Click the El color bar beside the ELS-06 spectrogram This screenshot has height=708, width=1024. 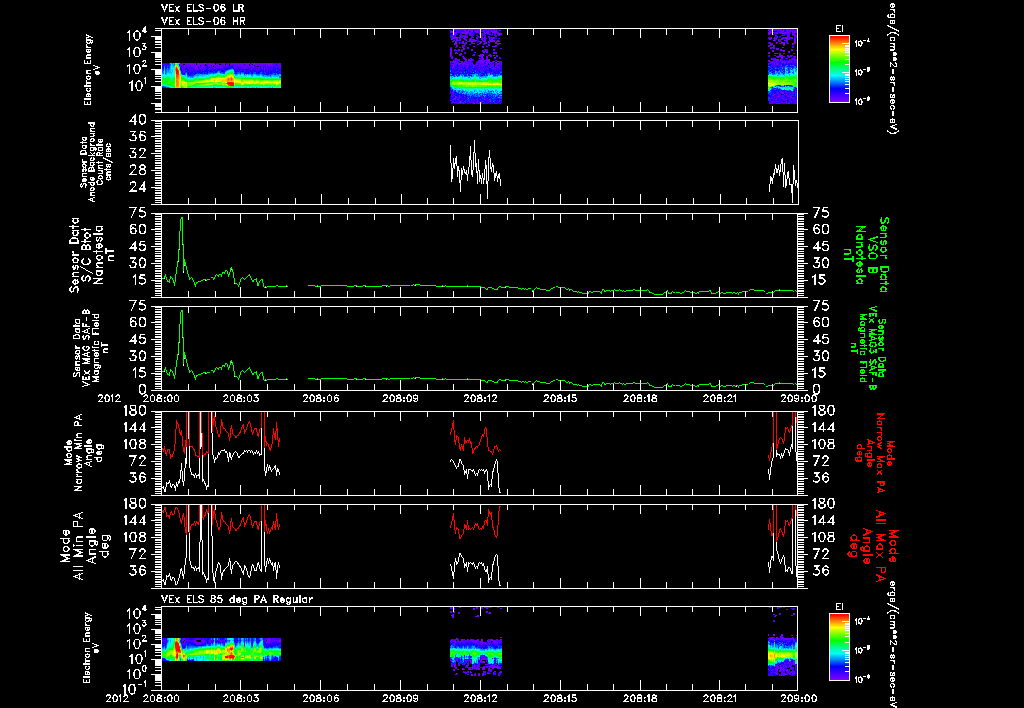839,69
